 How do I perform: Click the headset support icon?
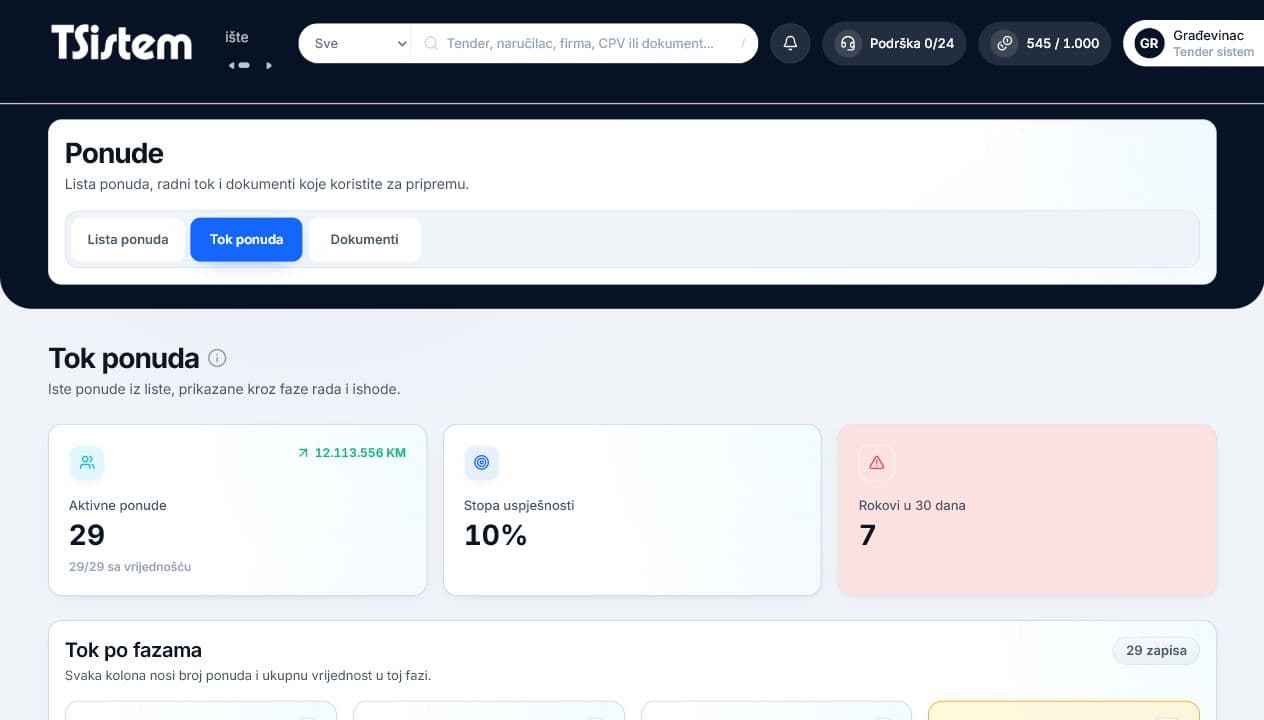coord(848,43)
